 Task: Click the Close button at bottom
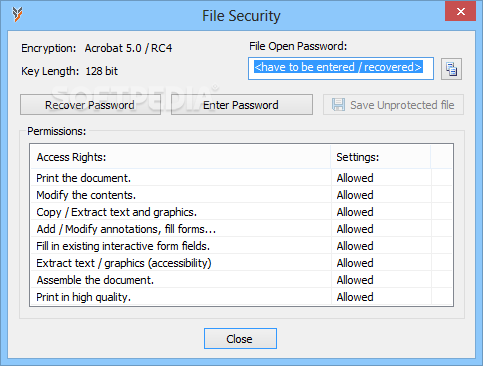click(240, 339)
